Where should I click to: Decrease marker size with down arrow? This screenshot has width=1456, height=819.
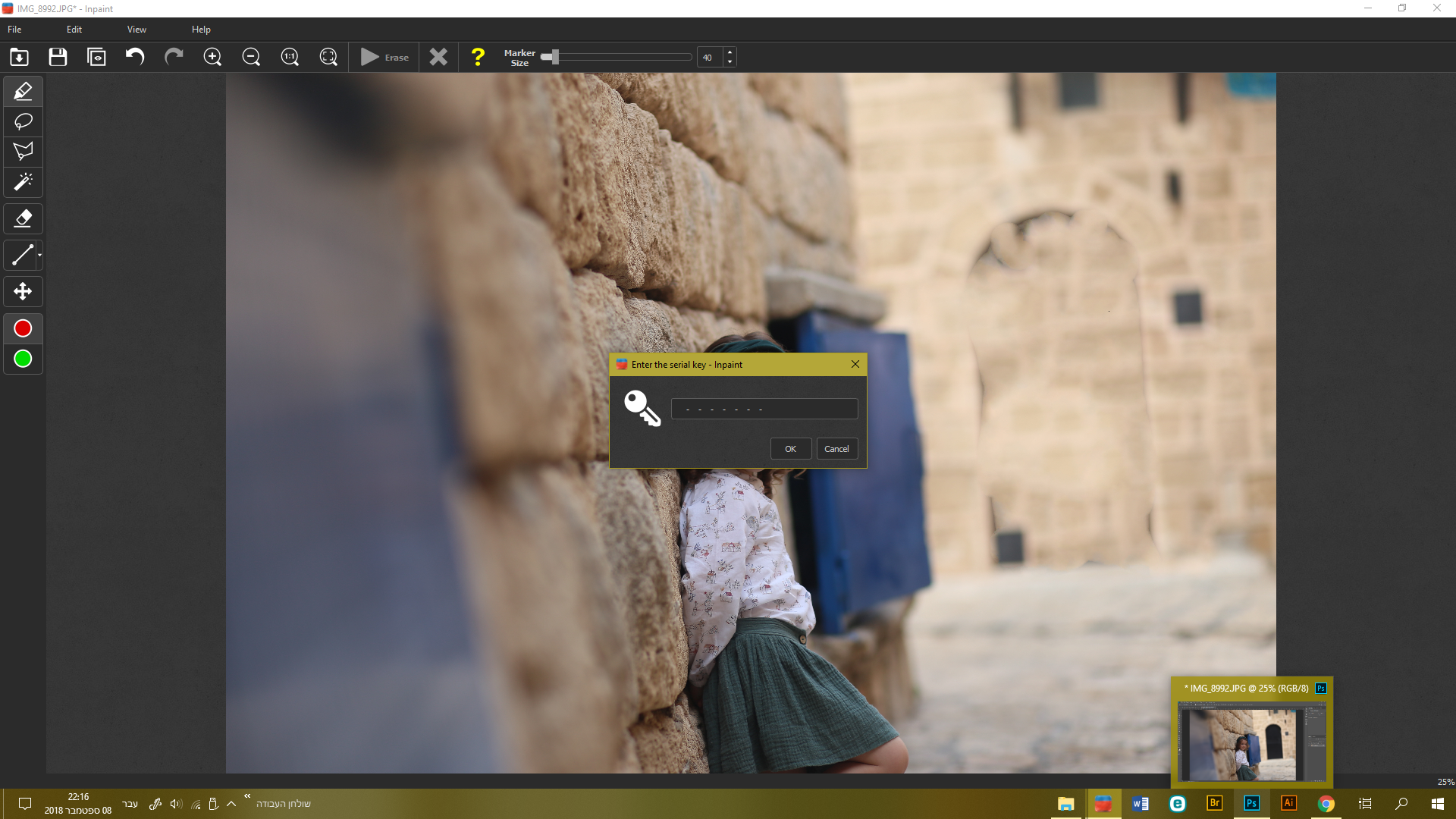pyautogui.click(x=730, y=61)
